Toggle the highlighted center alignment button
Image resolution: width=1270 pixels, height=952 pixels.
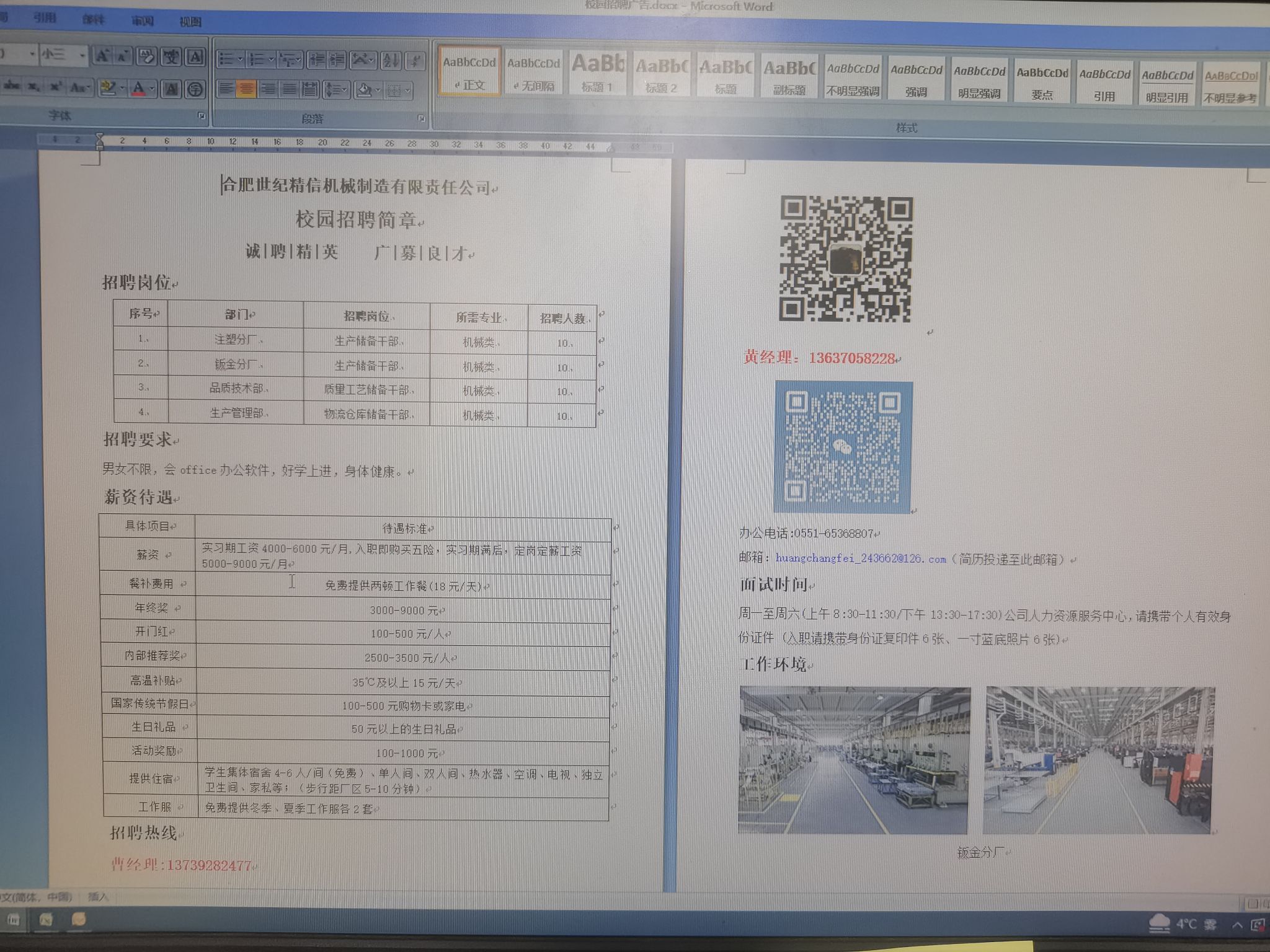[247, 90]
